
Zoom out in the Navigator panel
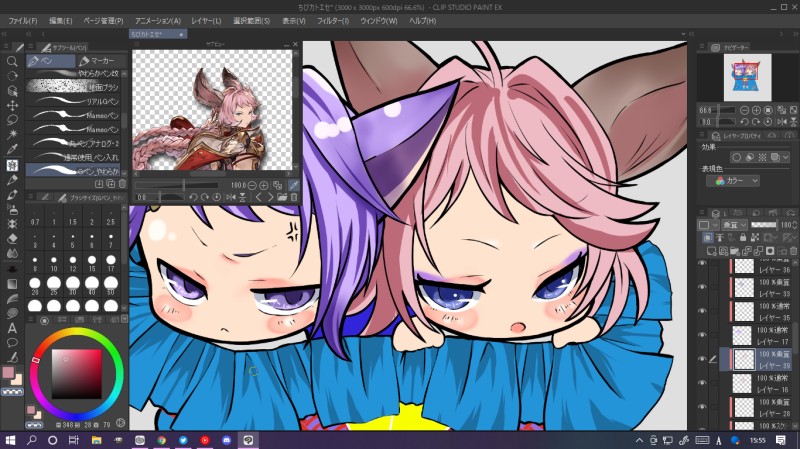coord(744,110)
